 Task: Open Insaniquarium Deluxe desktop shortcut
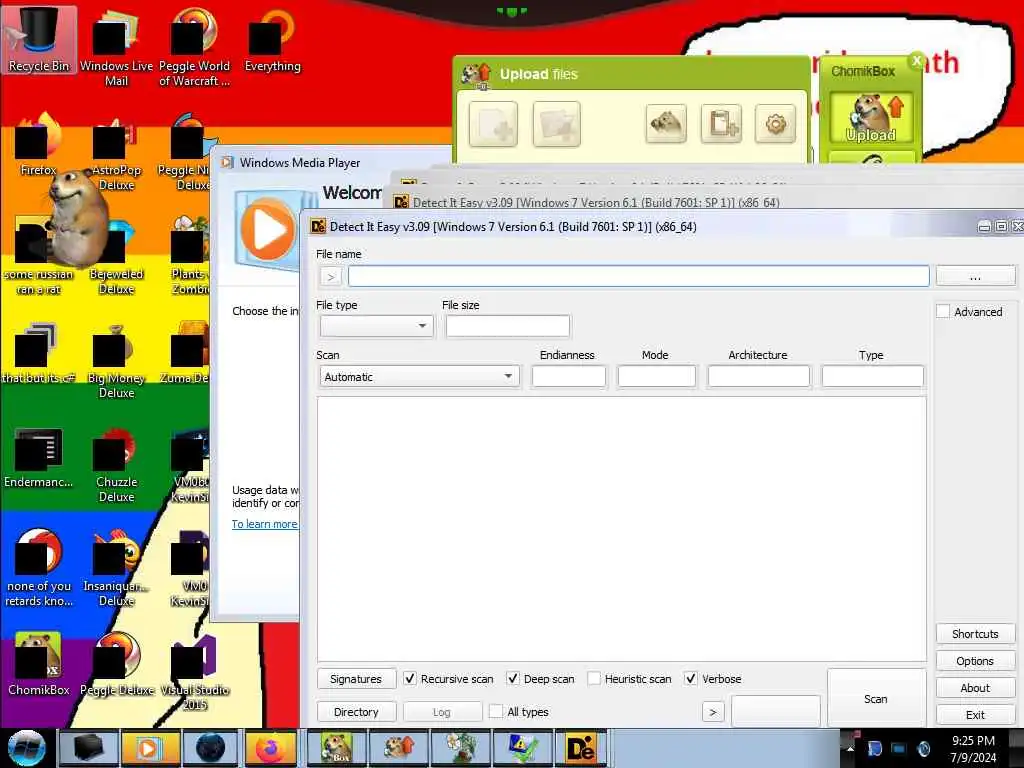116,569
